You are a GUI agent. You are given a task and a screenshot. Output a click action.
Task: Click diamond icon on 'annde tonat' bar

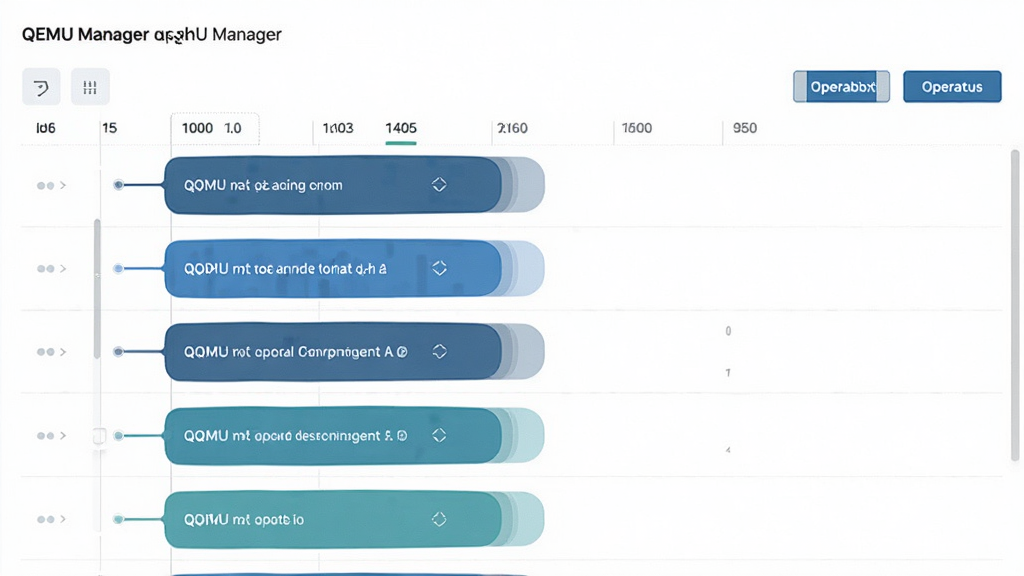point(439,268)
